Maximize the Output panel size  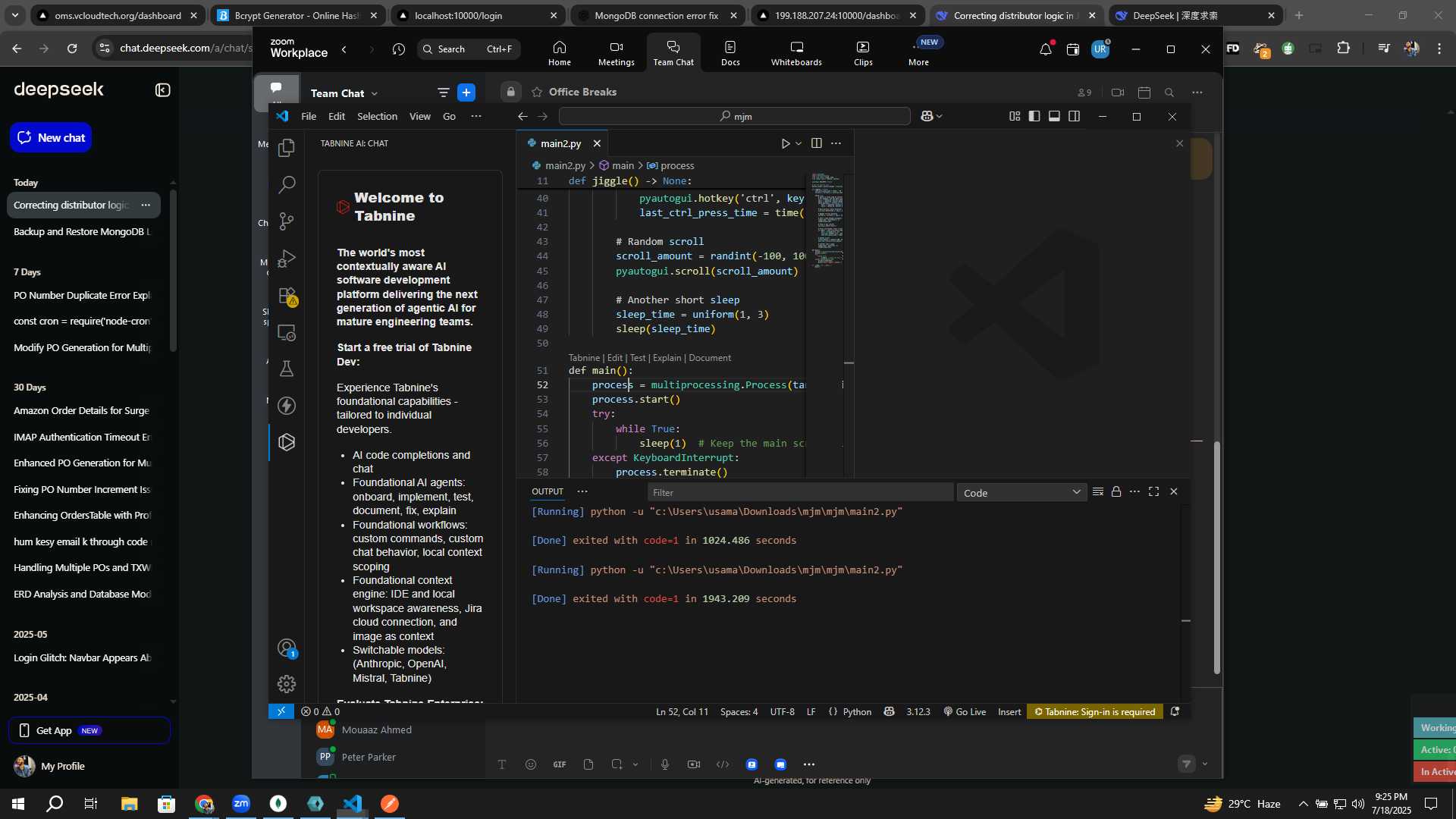coord(1154,492)
